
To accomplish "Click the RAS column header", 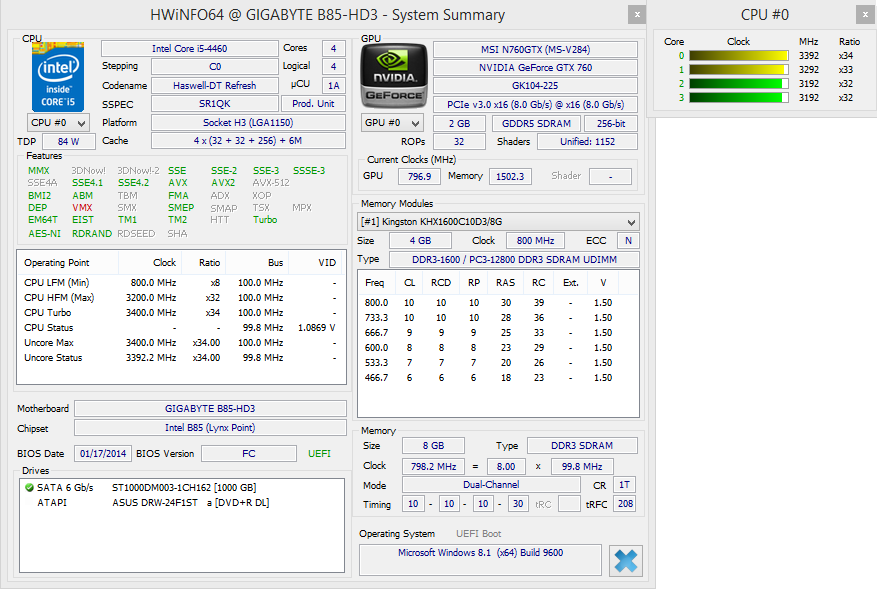I will [505, 283].
